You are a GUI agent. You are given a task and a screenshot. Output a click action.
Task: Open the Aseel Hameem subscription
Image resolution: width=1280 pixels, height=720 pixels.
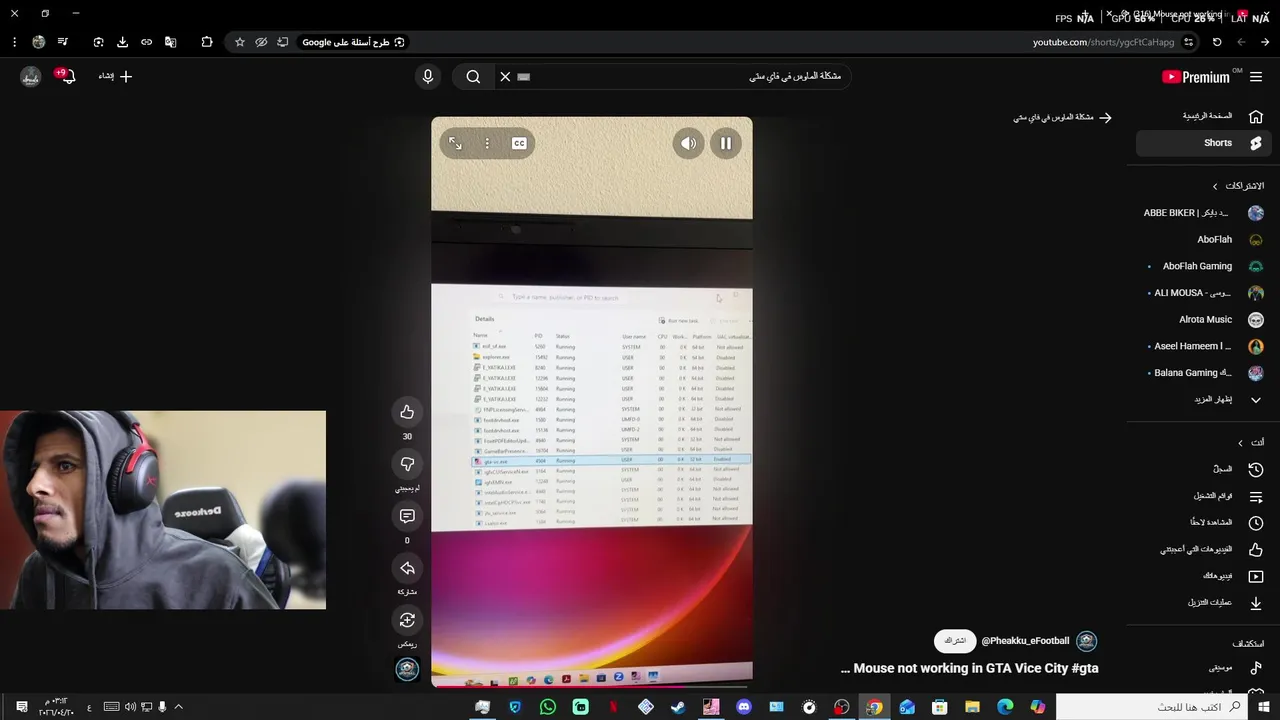pyautogui.click(x=1204, y=346)
